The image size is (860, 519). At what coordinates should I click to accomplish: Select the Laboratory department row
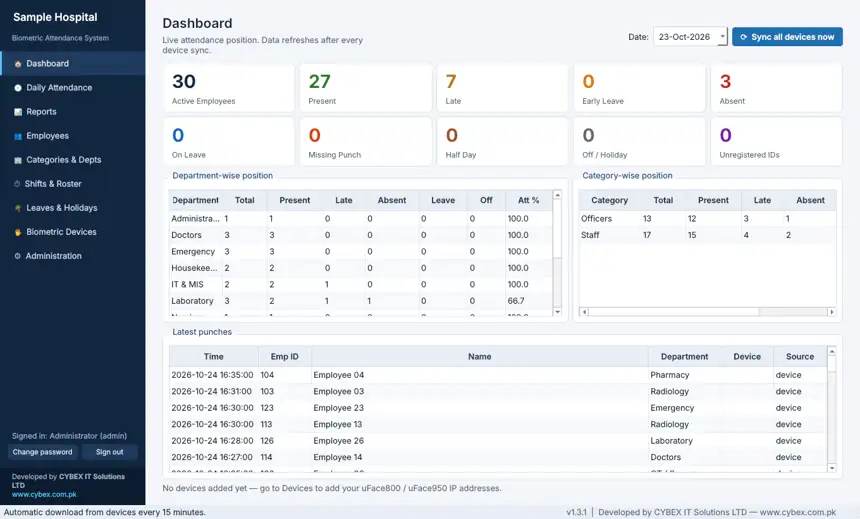point(361,301)
